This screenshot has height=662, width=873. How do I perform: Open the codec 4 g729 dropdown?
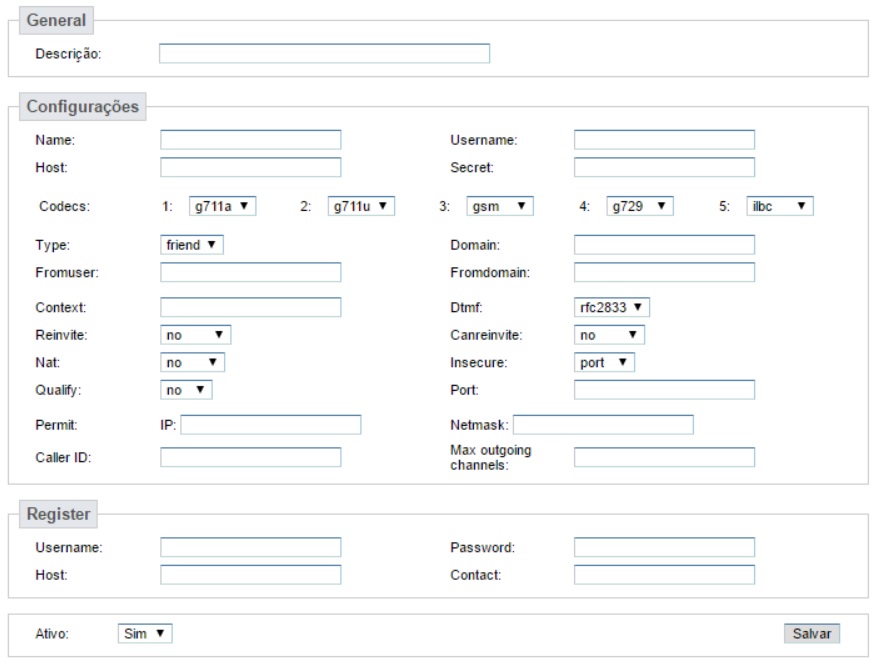[x=640, y=206]
